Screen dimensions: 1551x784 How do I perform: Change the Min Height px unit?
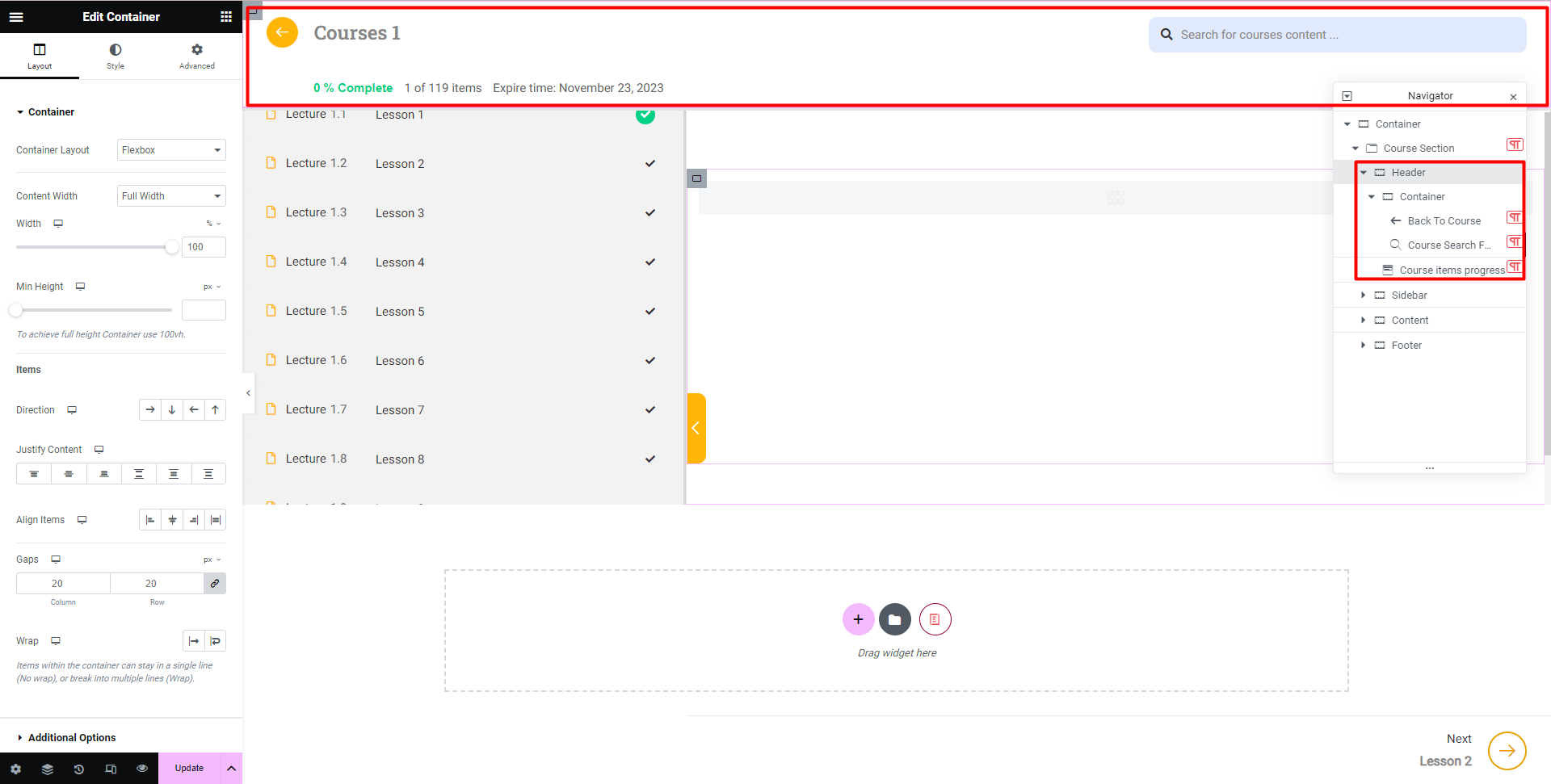[x=212, y=287]
